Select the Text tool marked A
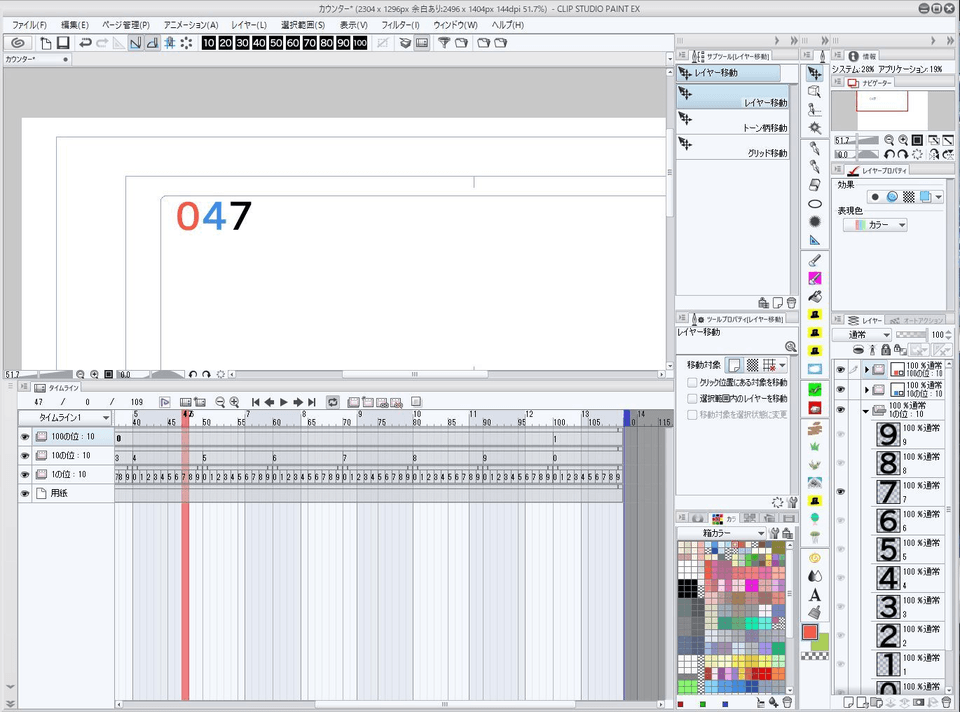Image resolution: width=960 pixels, height=712 pixels. [x=815, y=594]
